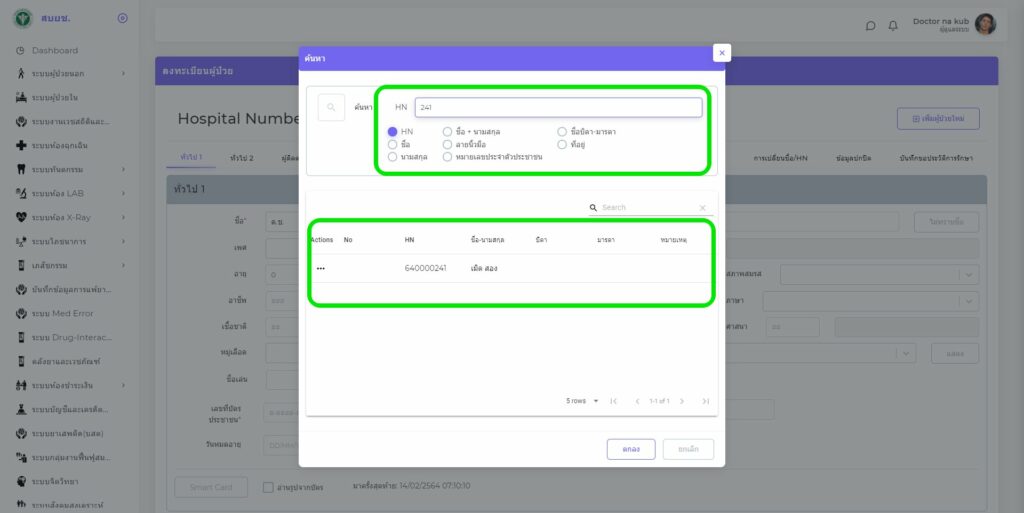Open Dashboard from the sidebar

pos(54,50)
